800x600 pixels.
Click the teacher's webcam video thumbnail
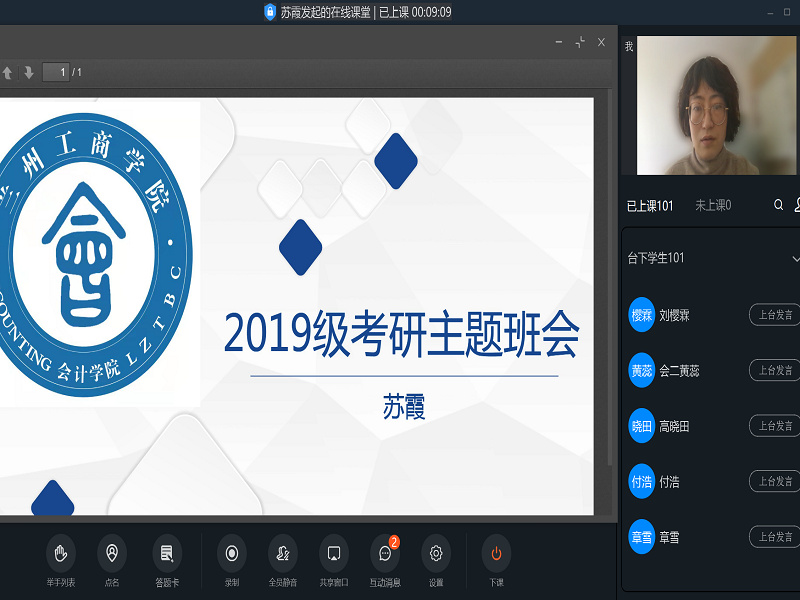[x=708, y=106]
